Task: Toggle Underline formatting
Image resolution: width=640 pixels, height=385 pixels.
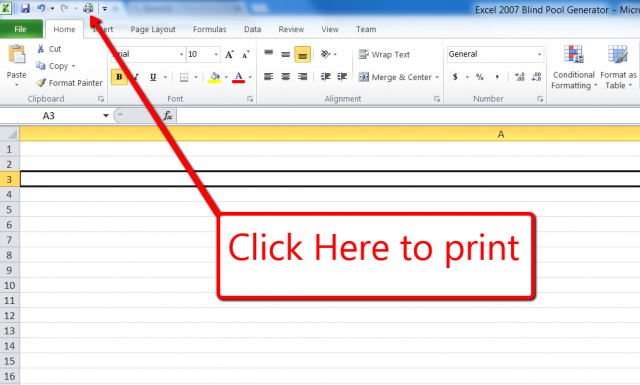Action: coord(153,77)
